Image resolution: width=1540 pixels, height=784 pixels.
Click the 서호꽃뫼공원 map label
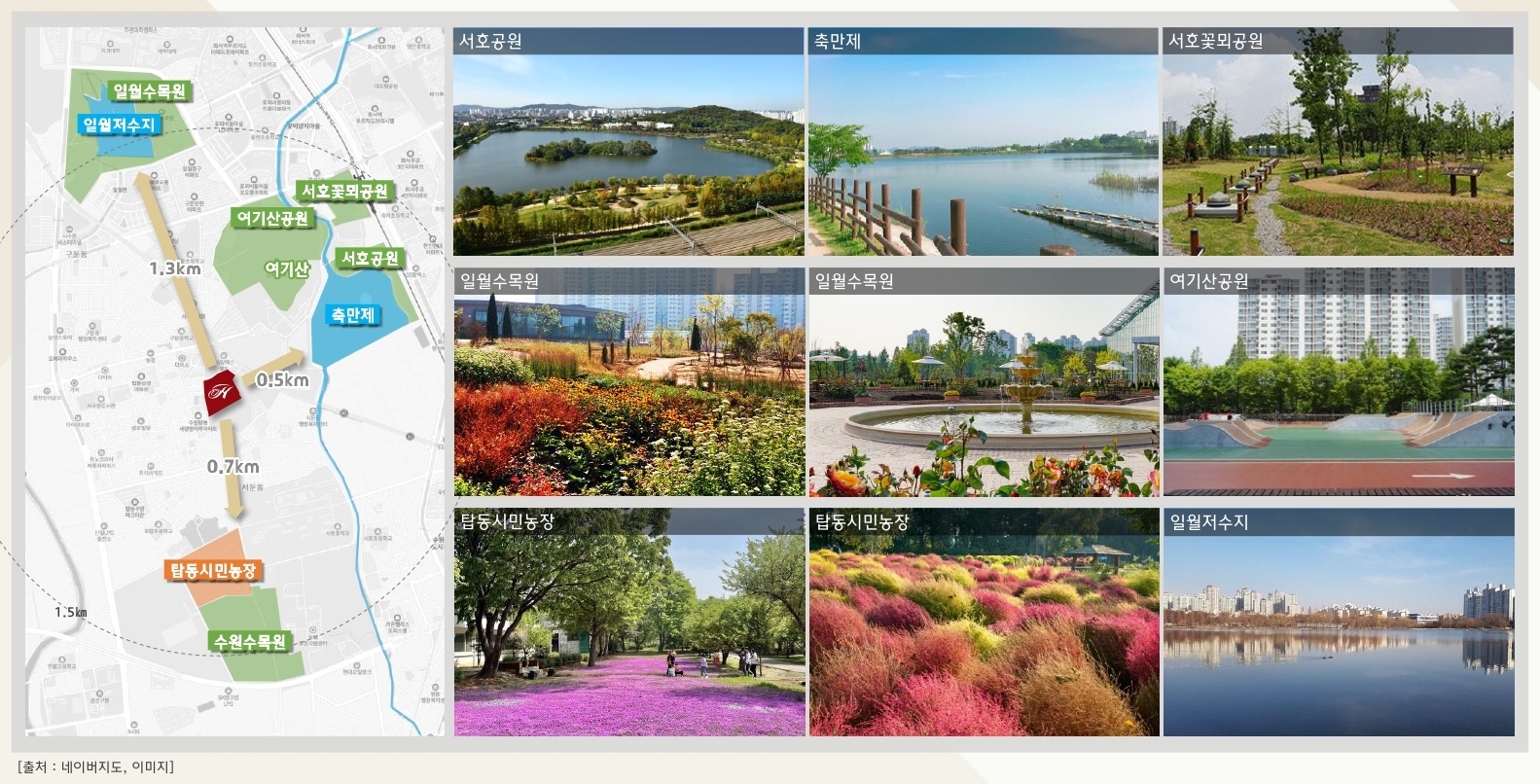(x=344, y=191)
